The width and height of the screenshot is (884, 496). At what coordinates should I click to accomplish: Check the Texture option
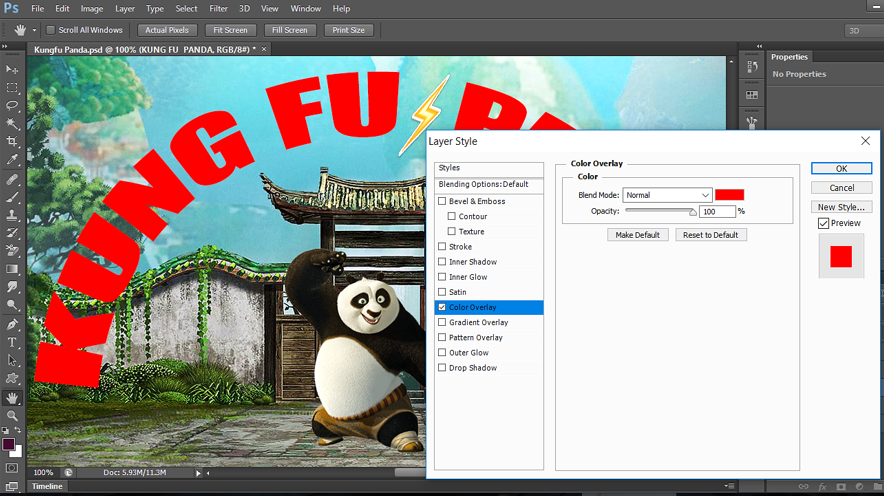[452, 232]
